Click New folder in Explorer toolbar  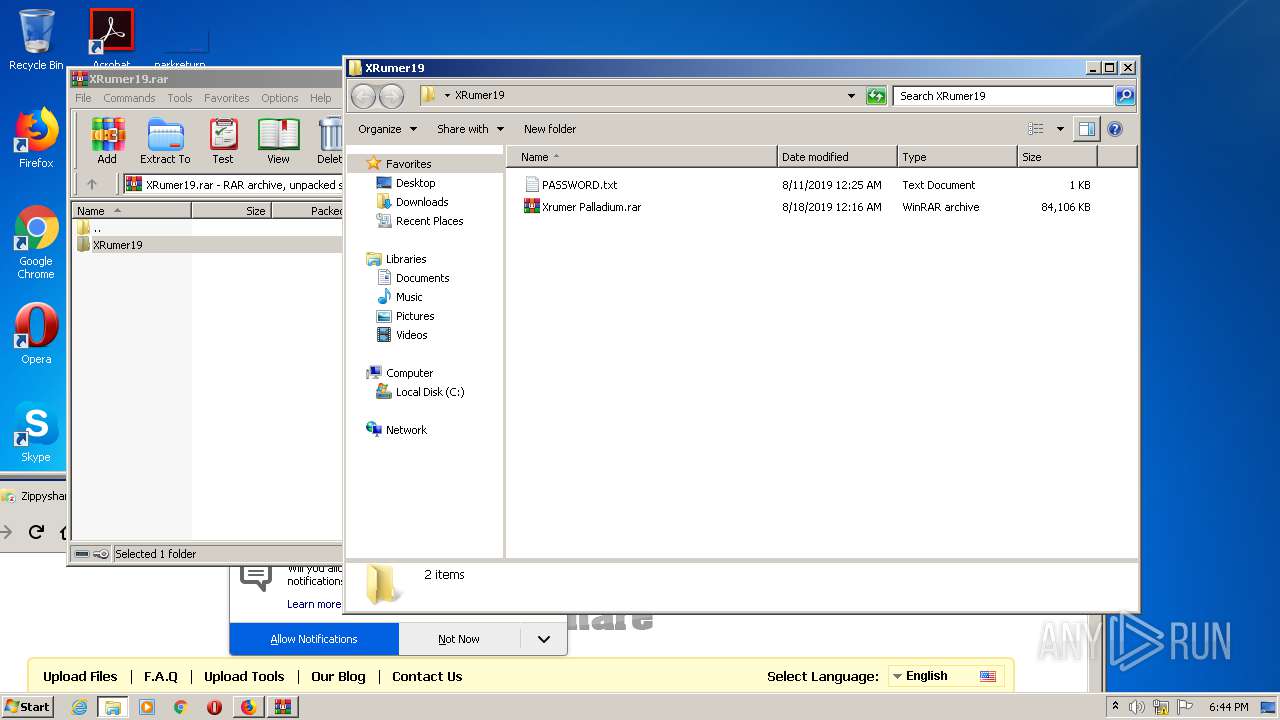pyautogui.click(x=550, y=129)
